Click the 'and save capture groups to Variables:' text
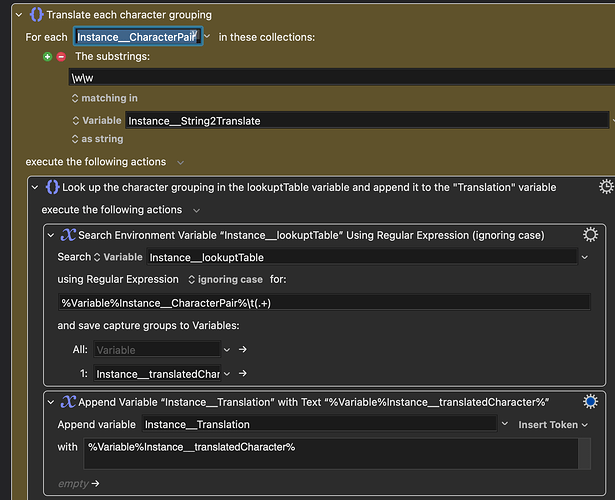 [148, 325]
